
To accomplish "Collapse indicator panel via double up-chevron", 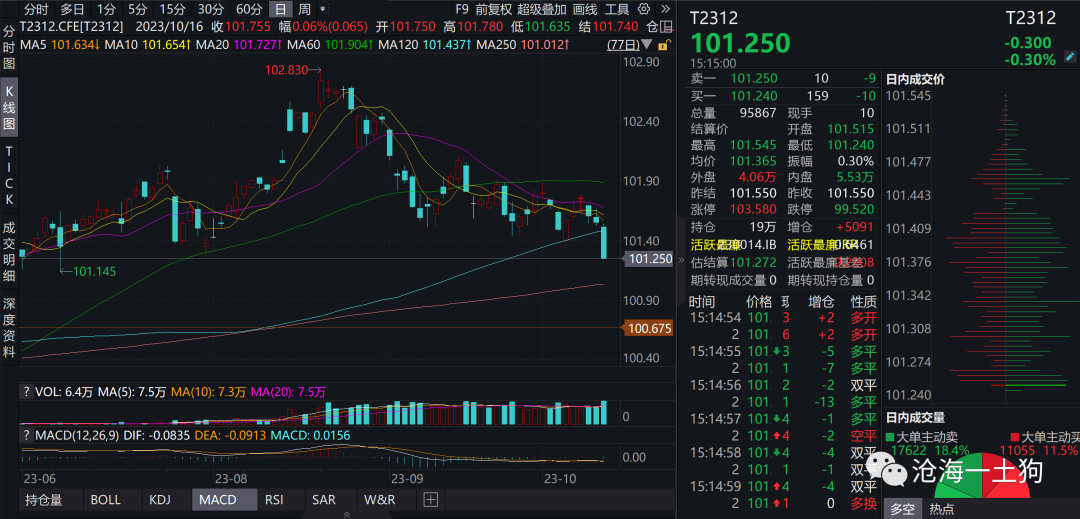I will (345, 515).
